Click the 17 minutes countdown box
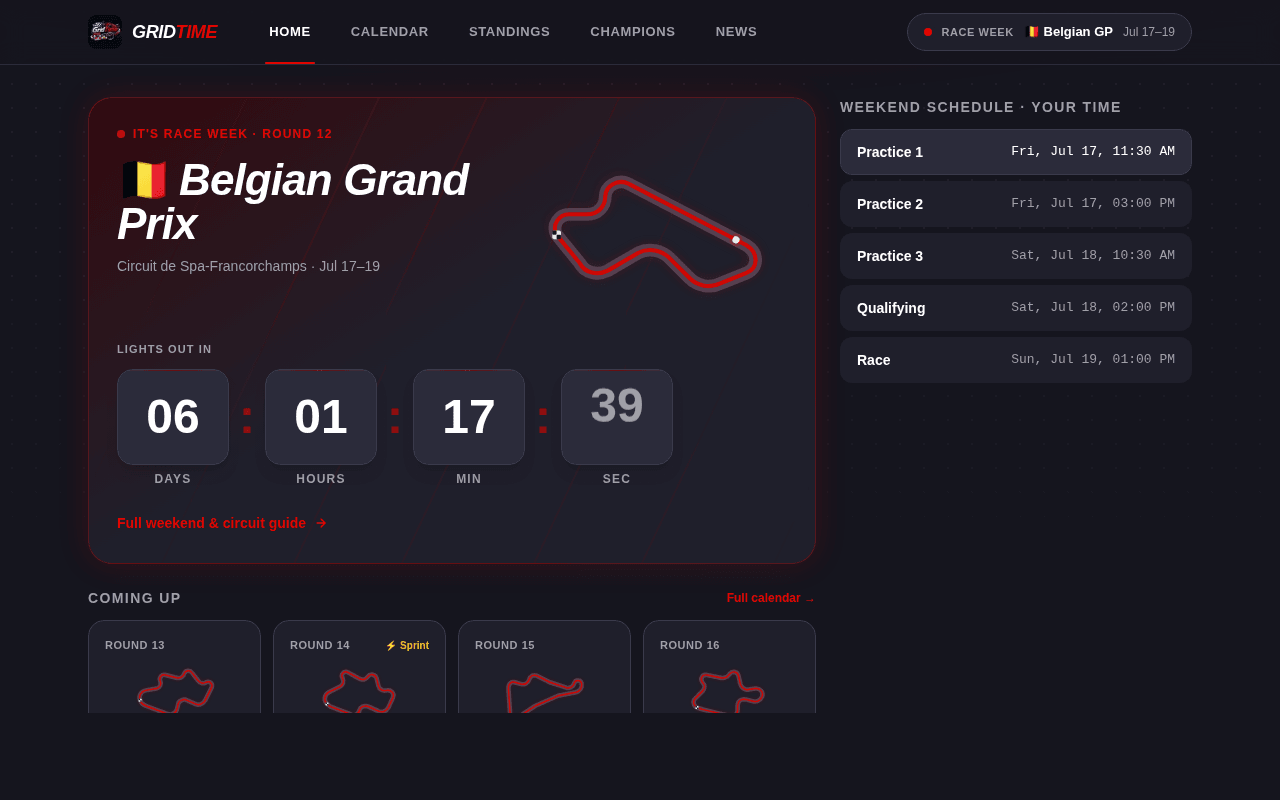1280x800 pixels. [469, 417]
